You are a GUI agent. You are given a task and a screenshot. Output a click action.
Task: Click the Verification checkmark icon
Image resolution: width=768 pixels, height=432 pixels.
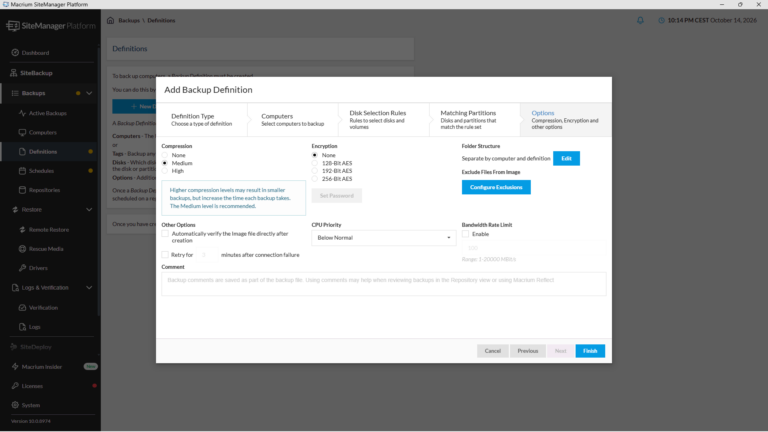click(x=22, y=308)
